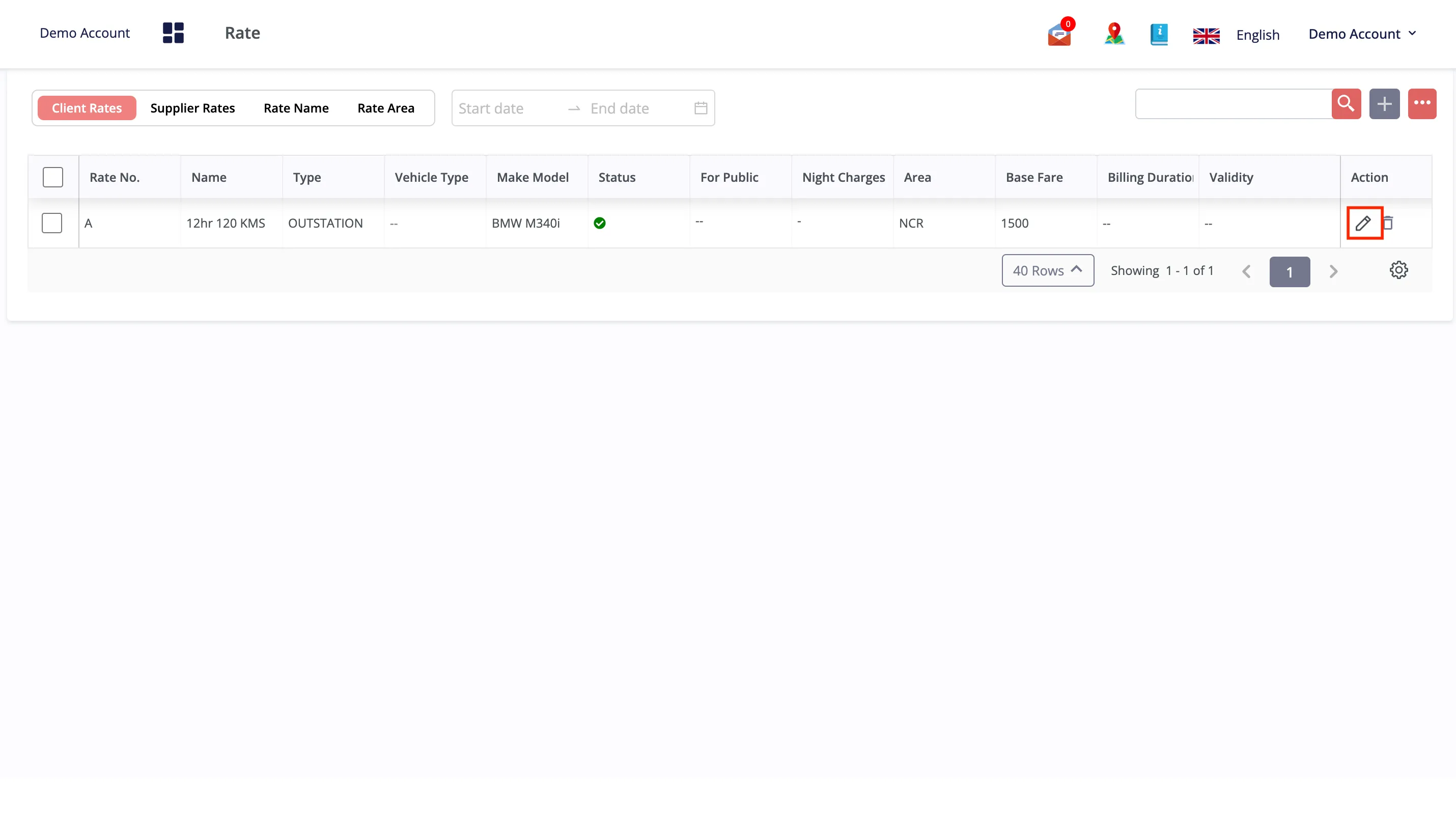Go to next page arrow
1456x829 pixels.
tap(1333, 271)
